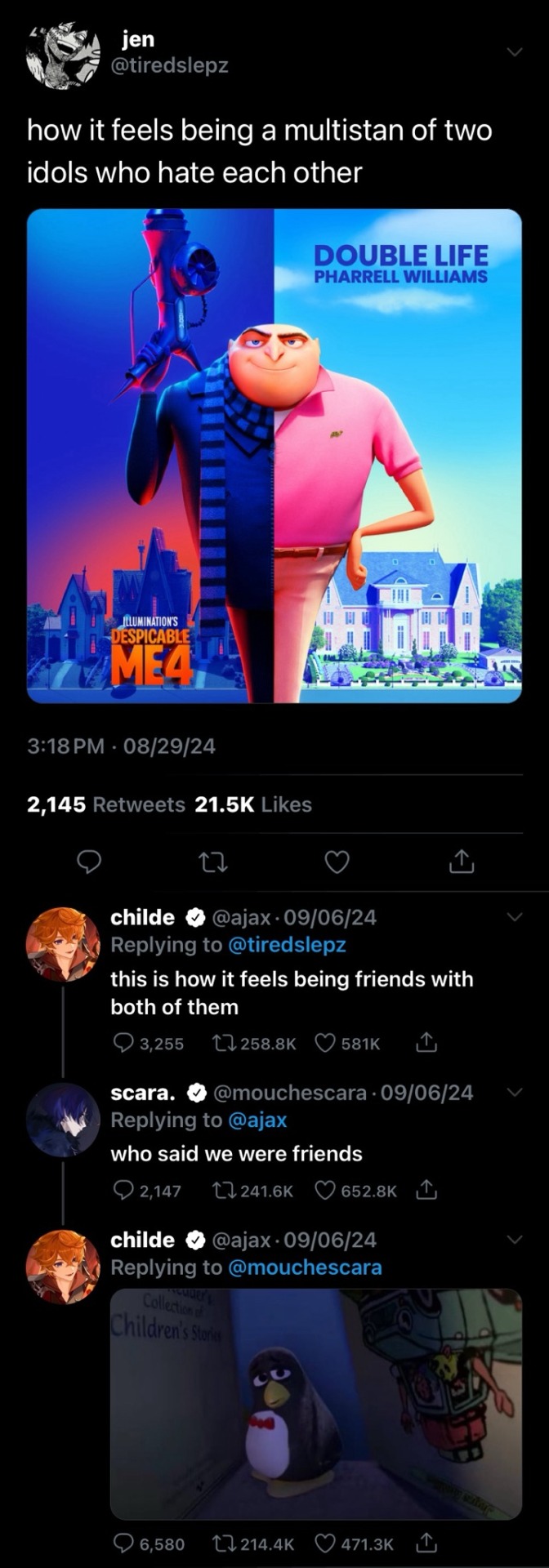Share childe's penguin image reply
The width and height of the screenshot is (549, 1568).
pyautogui.click(x=426, y=1543)
